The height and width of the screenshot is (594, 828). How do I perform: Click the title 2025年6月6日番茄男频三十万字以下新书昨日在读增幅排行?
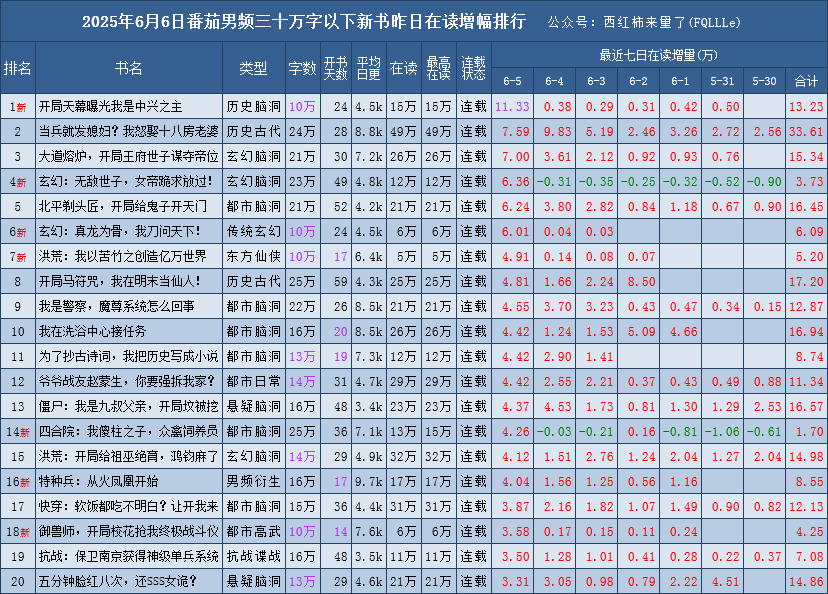click(x=304, y=22)
